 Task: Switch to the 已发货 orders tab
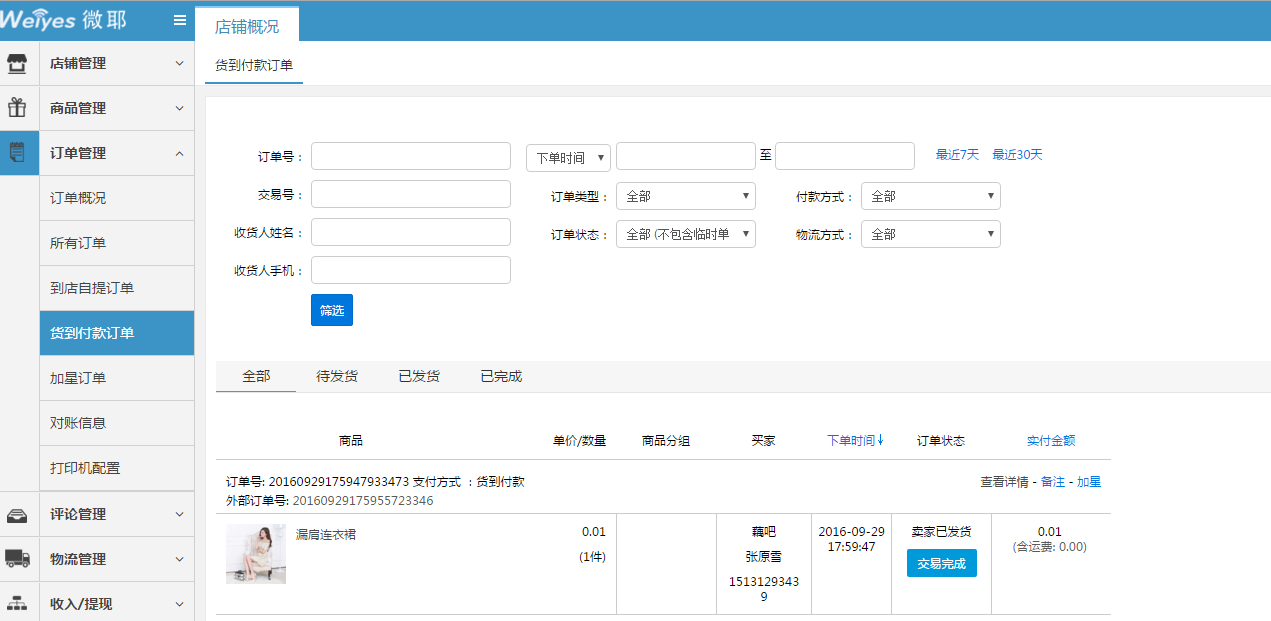[419, 376]
